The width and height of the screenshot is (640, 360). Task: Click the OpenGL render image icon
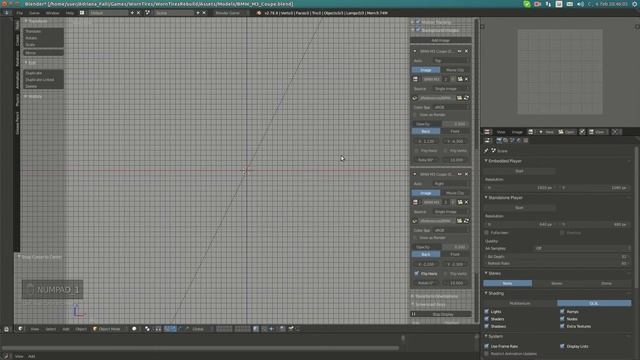(282, 329)
